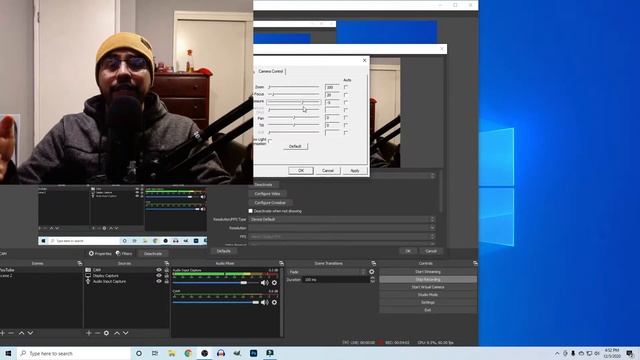Open Cam audio mixer settings gear
The height and width of the screenshot is (360, 640).
tap(274, 302)
